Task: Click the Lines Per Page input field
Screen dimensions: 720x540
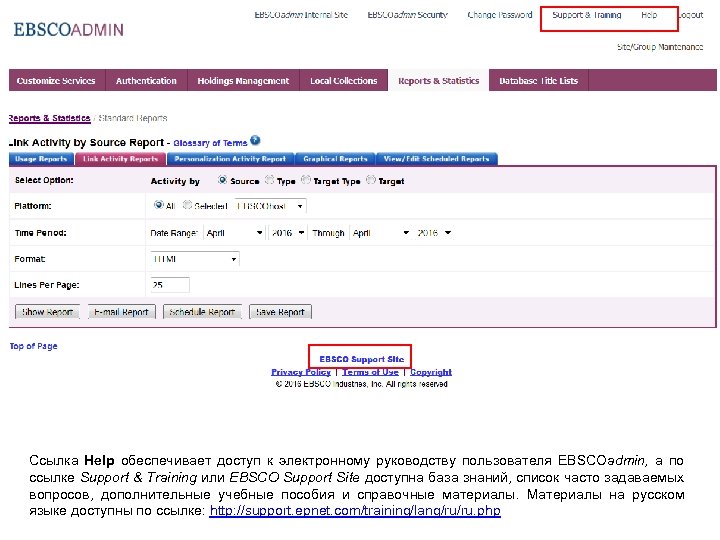Action: coord(169,285)
